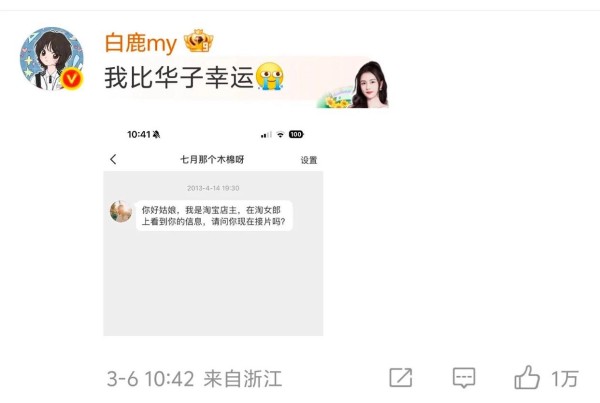
Task: Click the post timestamp 3-6 10:42
Action: [x=150, y=379]
